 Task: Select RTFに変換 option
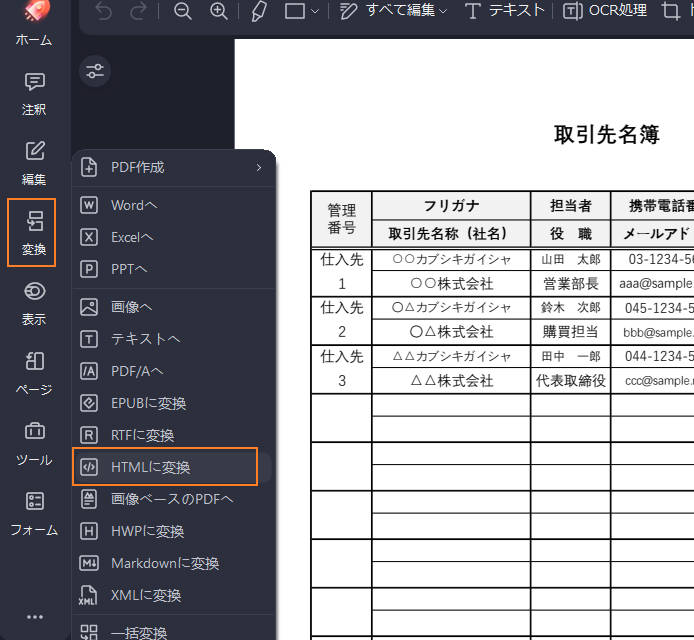[174, 436]
